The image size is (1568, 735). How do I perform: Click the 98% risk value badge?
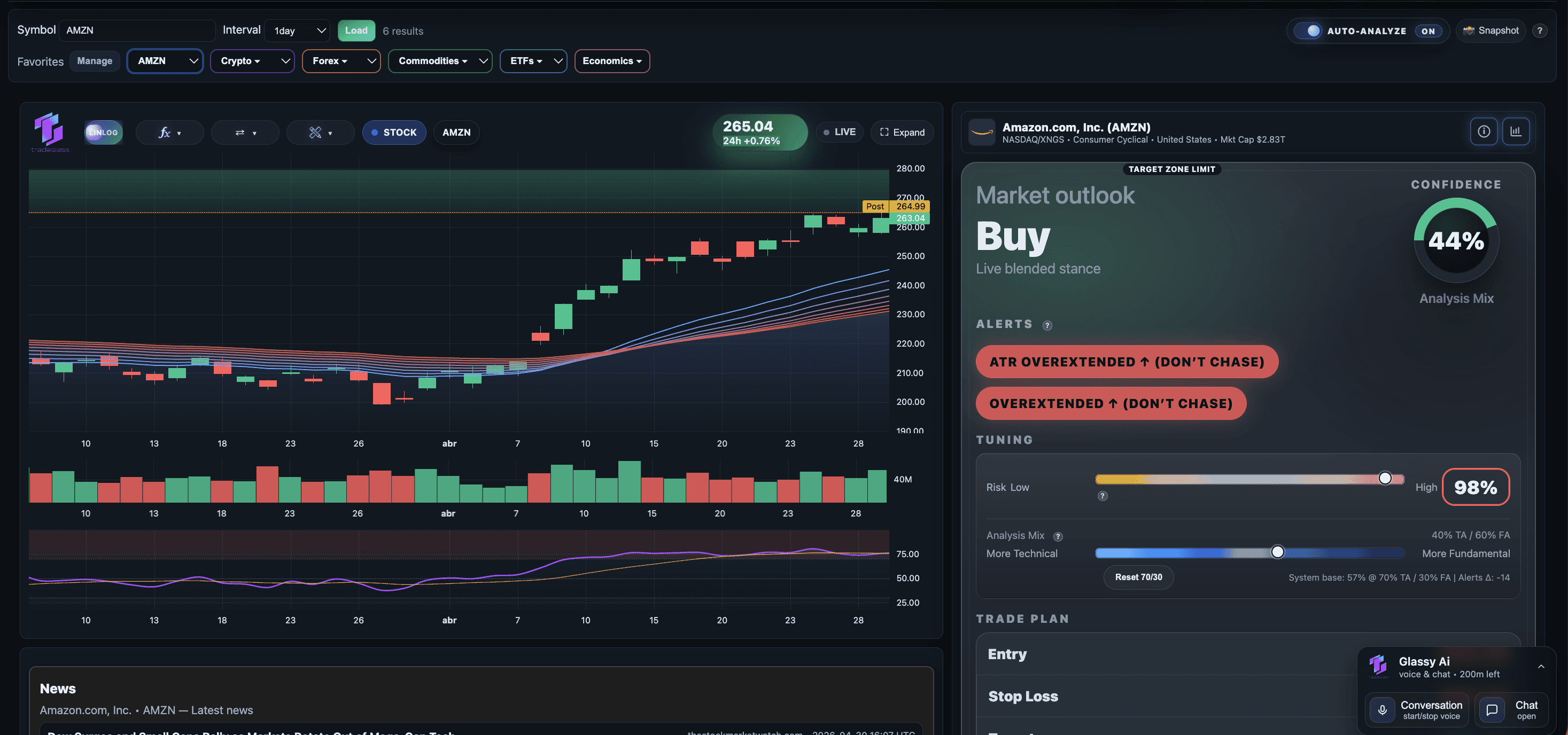click(x=1476, y=487)
